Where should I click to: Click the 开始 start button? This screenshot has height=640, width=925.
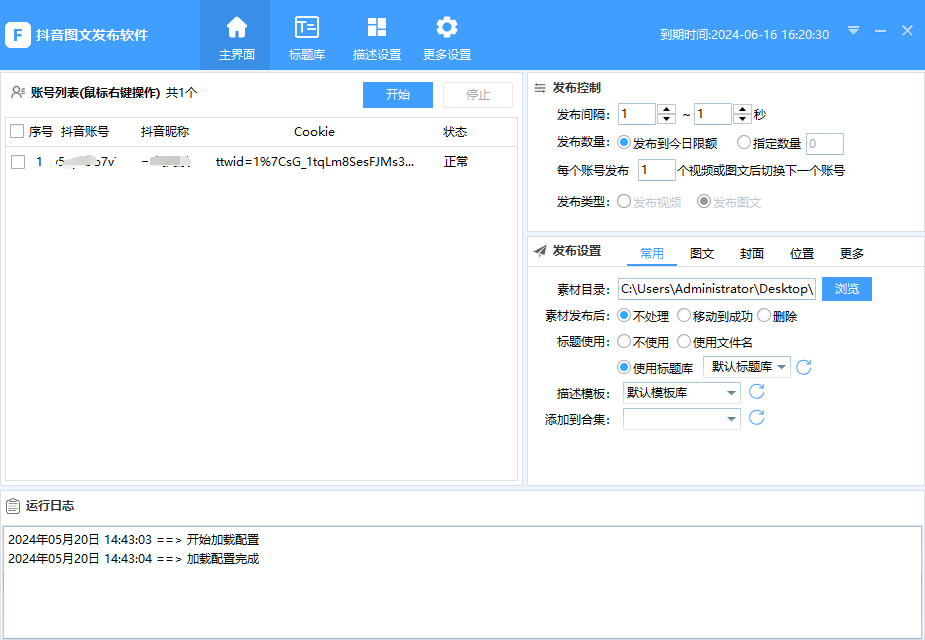pyautogui.click(x=397, y=94)
